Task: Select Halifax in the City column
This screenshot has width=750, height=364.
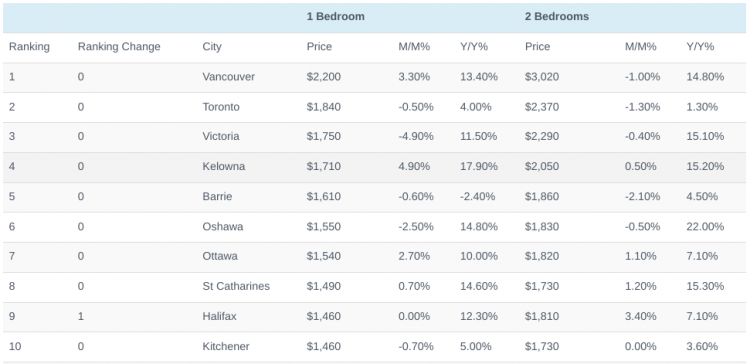Action: (x=220, y=316)
